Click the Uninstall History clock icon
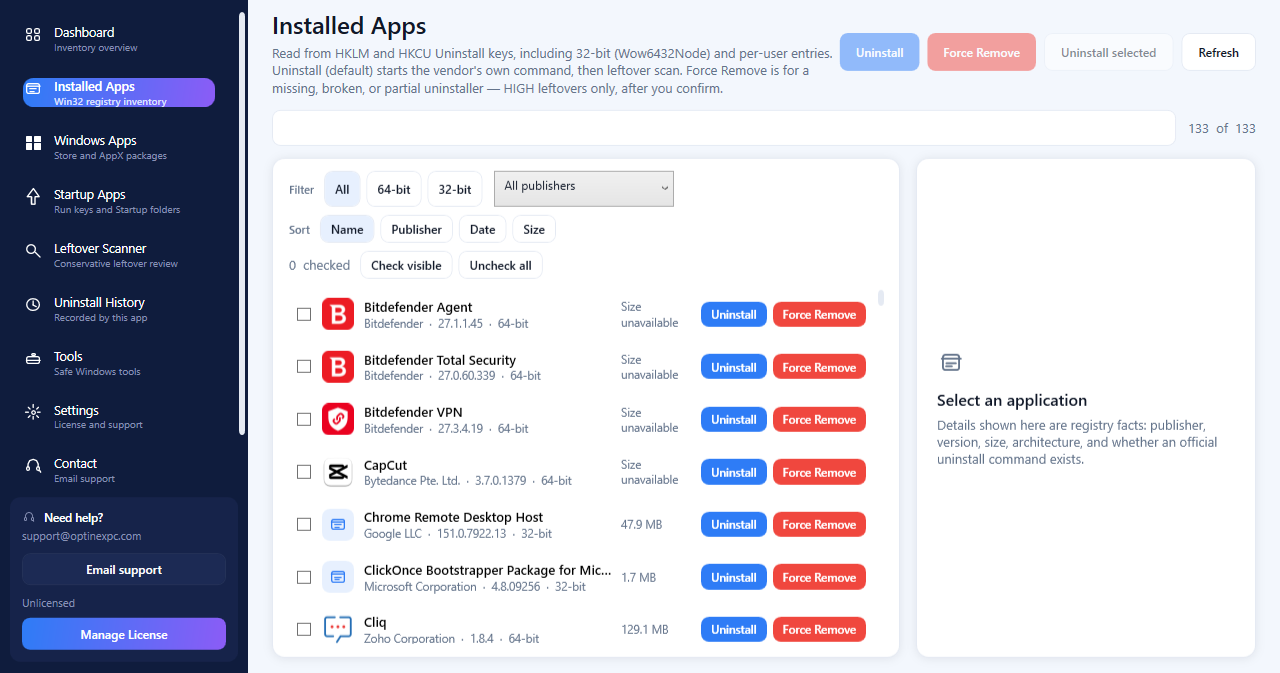This screenshot has height=673, width=1280. pyautogui.click(x=33, y=304)
